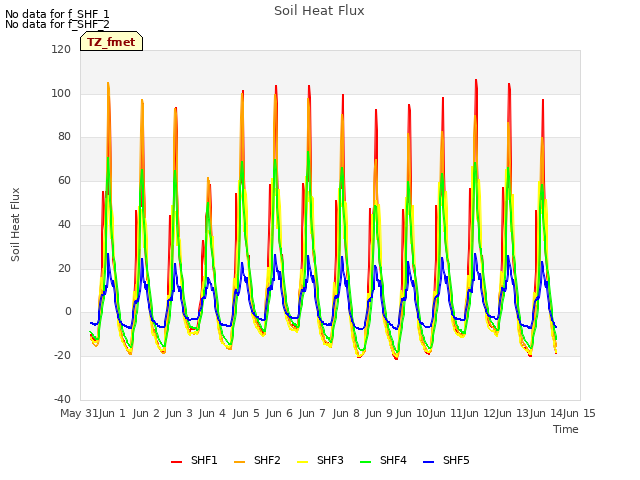Select the SHF4 legend label
This screenshot has width=640, height=480.
tap(393, 460)
